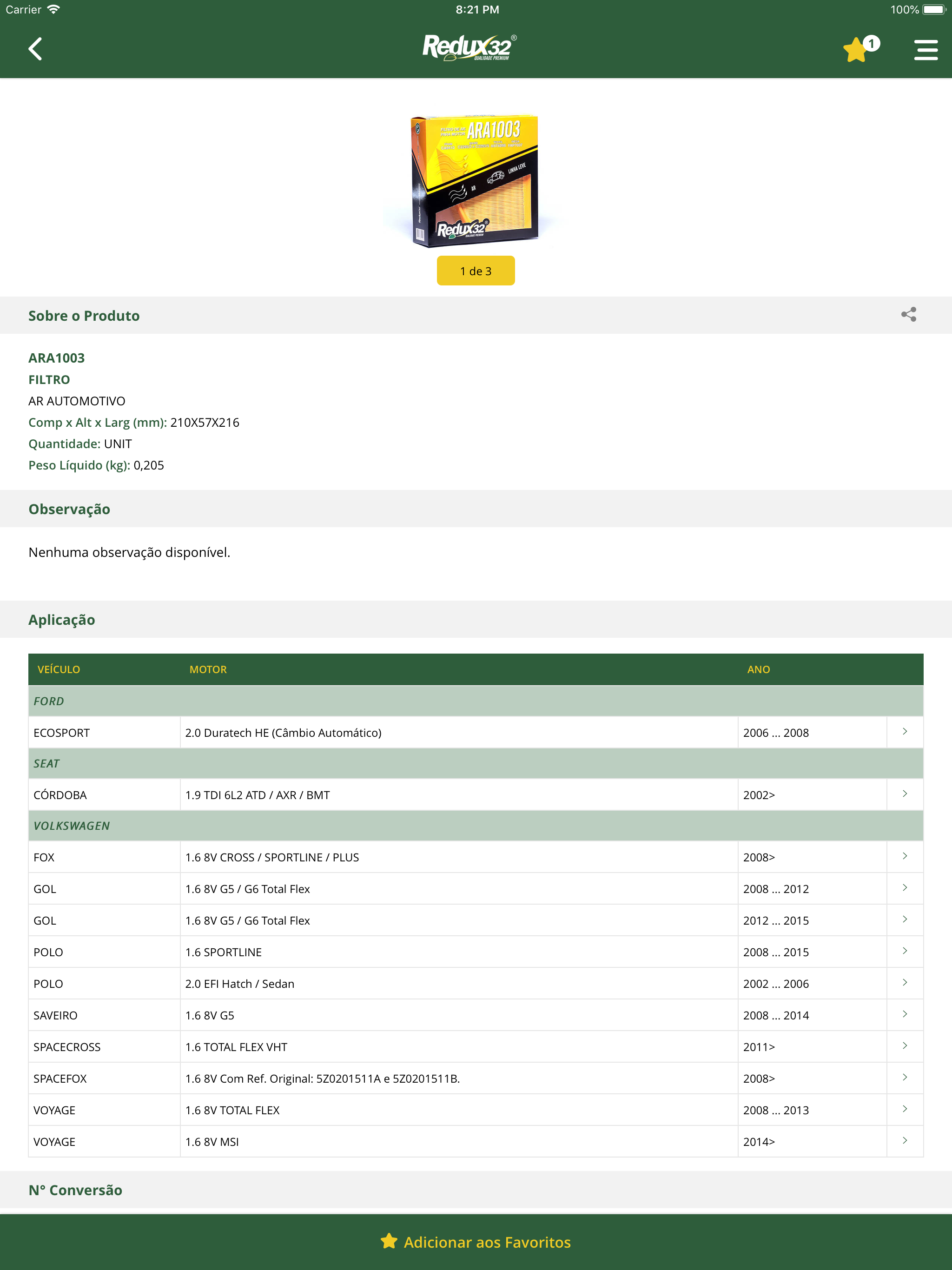Tap the Redux32 logo in header
The image size is (952, 1270).
tap(470, 47)
